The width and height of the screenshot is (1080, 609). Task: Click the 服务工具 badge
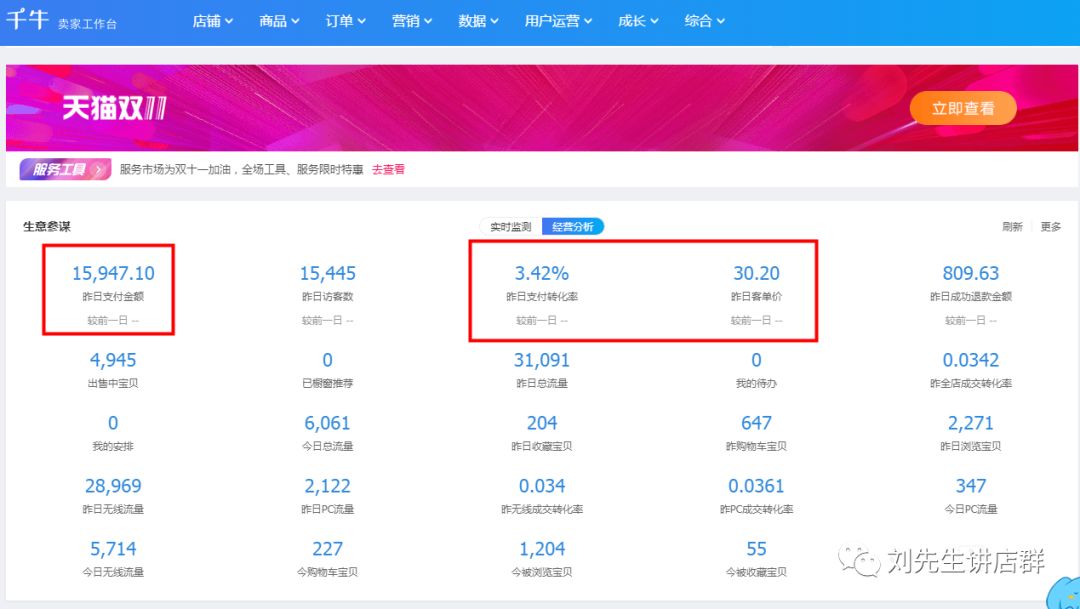click(x=65, y=169)
